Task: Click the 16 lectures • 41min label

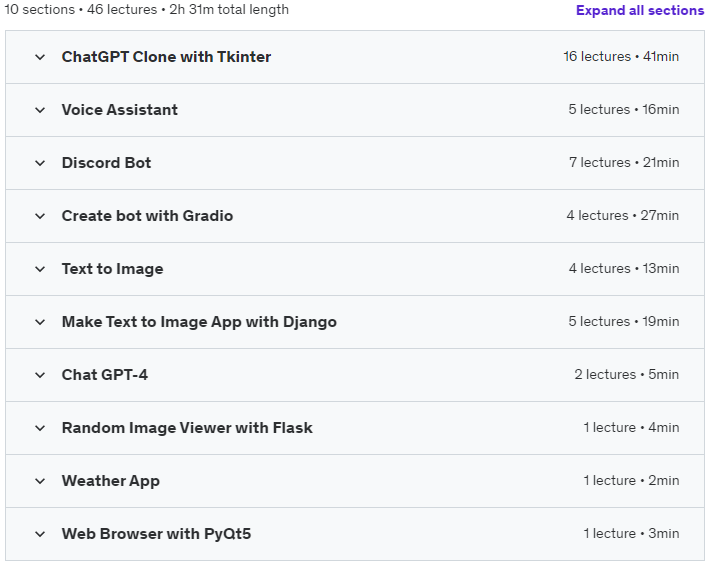Action: (x=621, y=56)
